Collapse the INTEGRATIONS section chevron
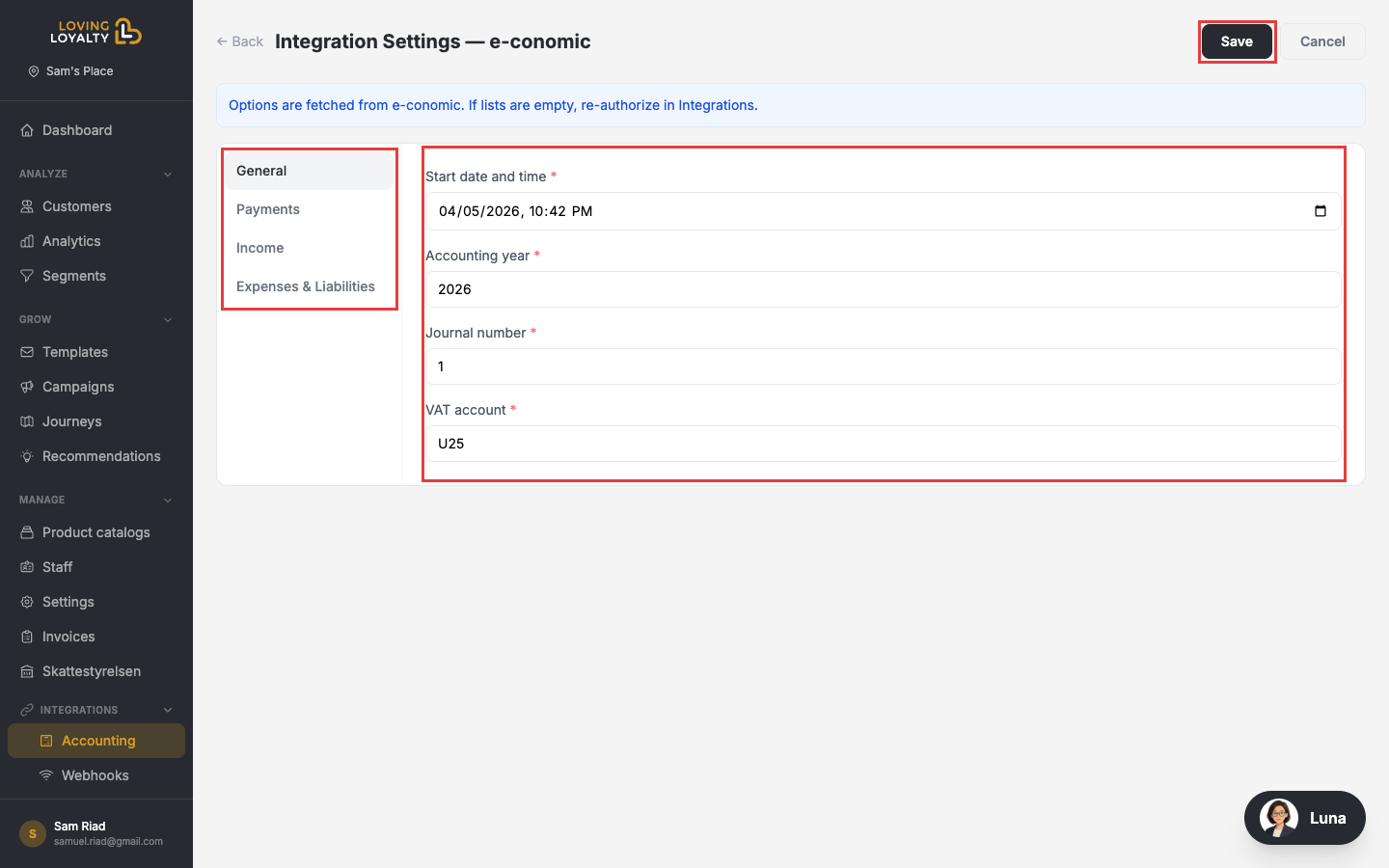The height and width of the screenshot is (868, 1389). 168,711
